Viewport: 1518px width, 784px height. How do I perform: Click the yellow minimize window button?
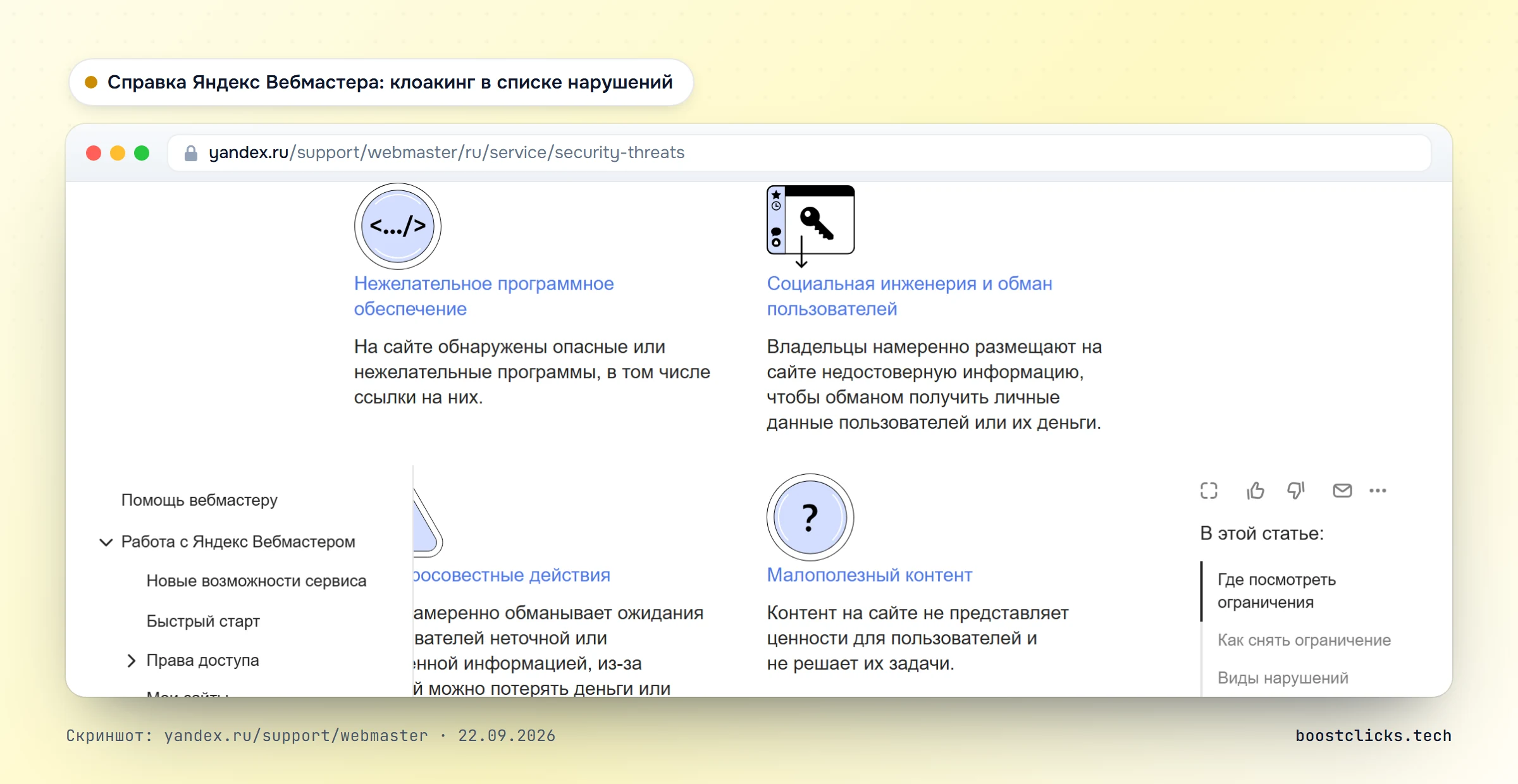pyautogui.click(x=118, y=153)
